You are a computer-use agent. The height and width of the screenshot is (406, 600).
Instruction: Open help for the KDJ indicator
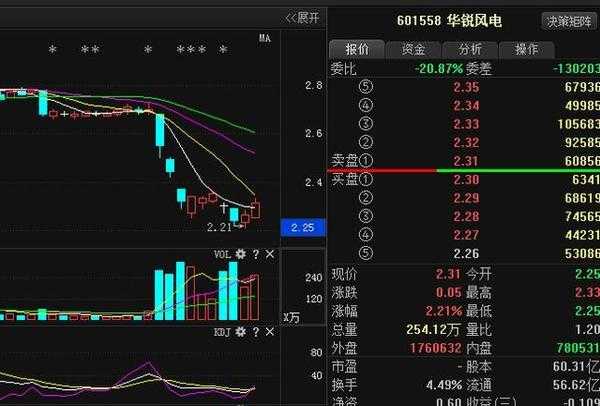pyautogui.click(x=255, y=332)
